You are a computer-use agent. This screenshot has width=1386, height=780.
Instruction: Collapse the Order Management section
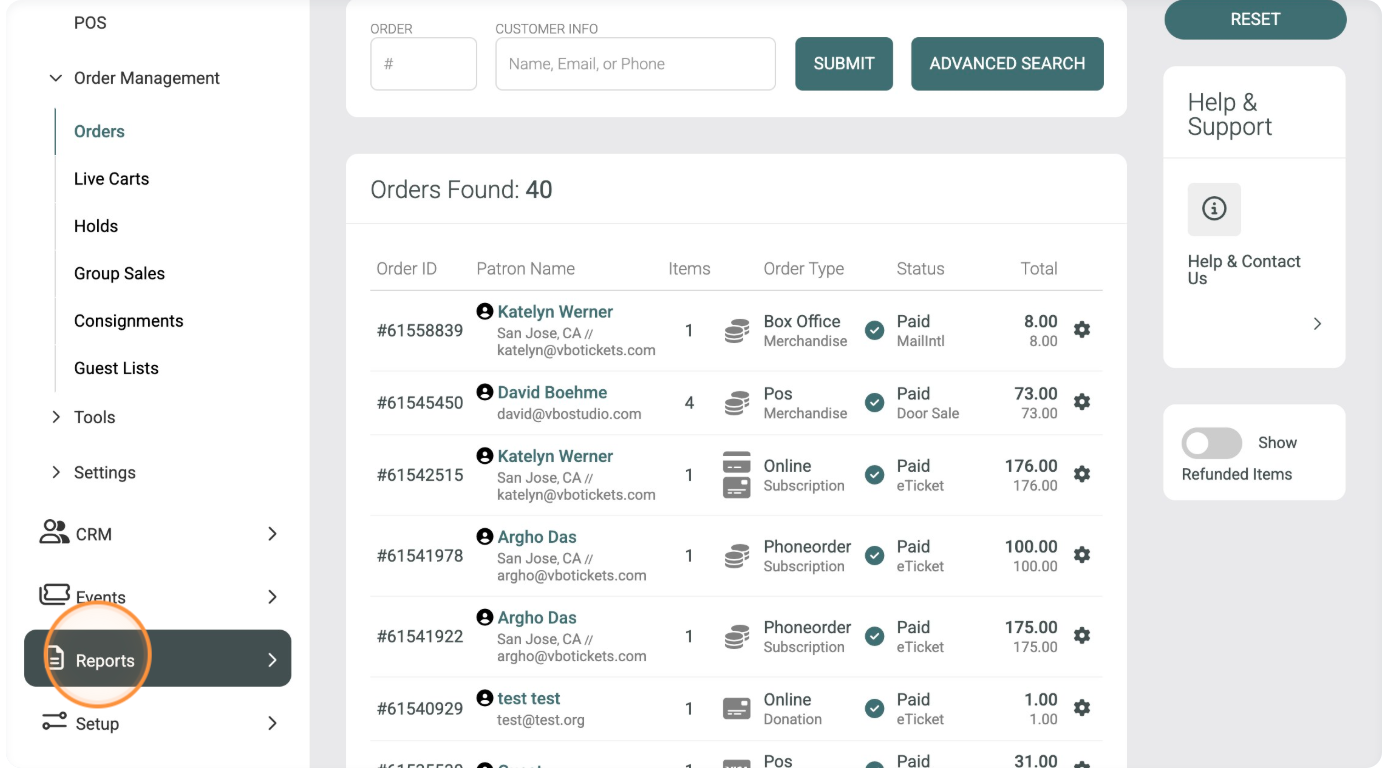[55, 78]
